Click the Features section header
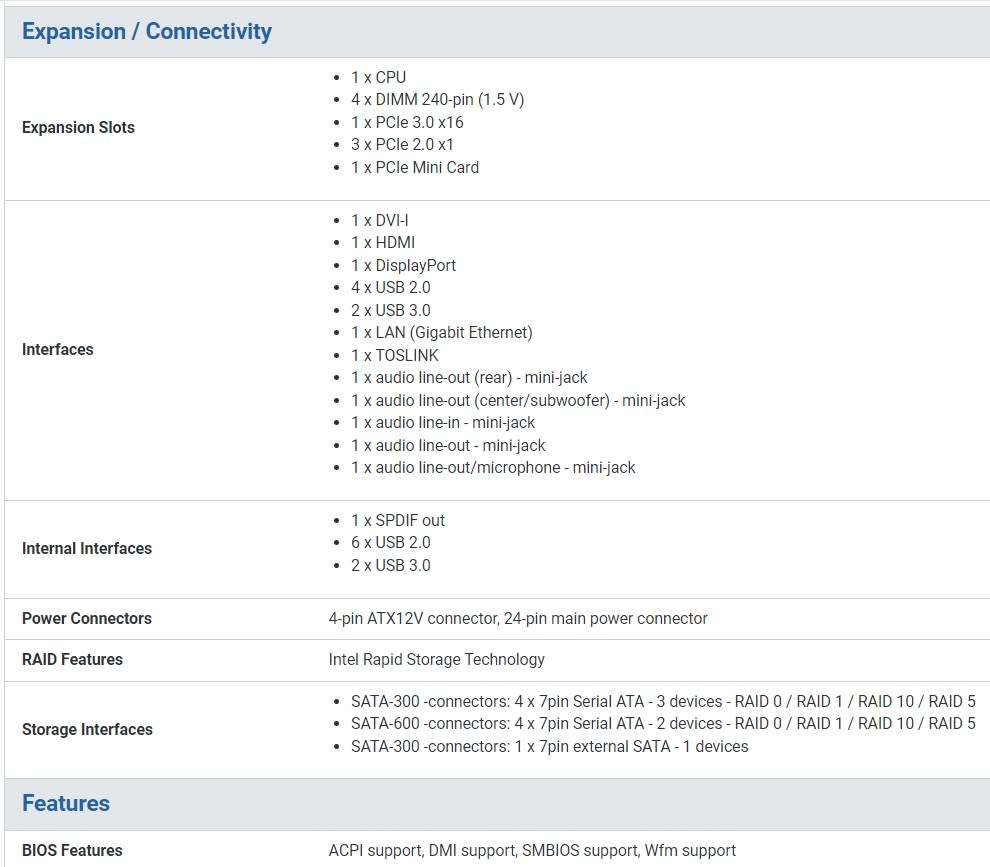The height and width of the screenshot is (867, 990). (x=66, y=804)
